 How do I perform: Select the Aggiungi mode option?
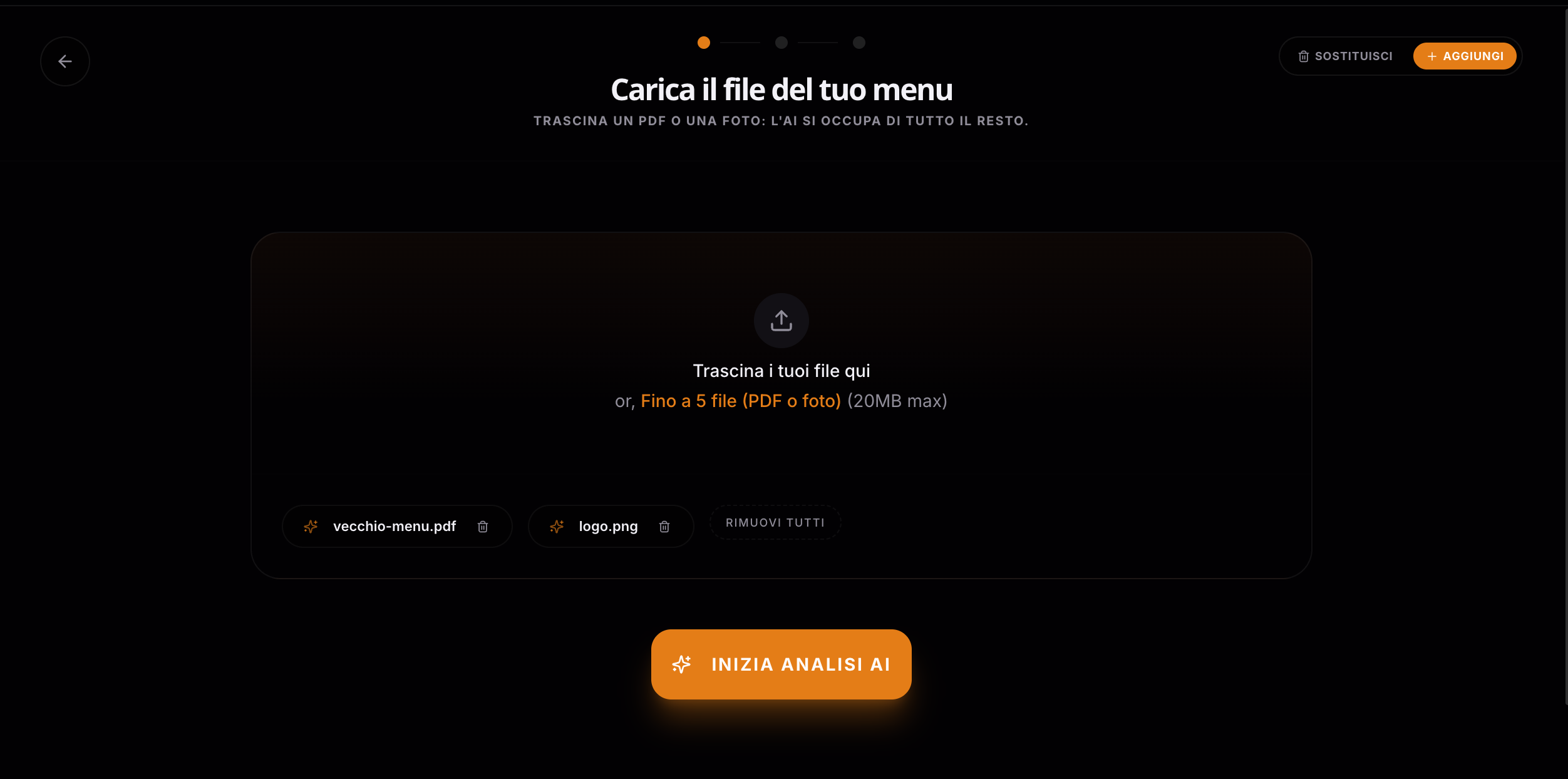(x=1465, y=56)
